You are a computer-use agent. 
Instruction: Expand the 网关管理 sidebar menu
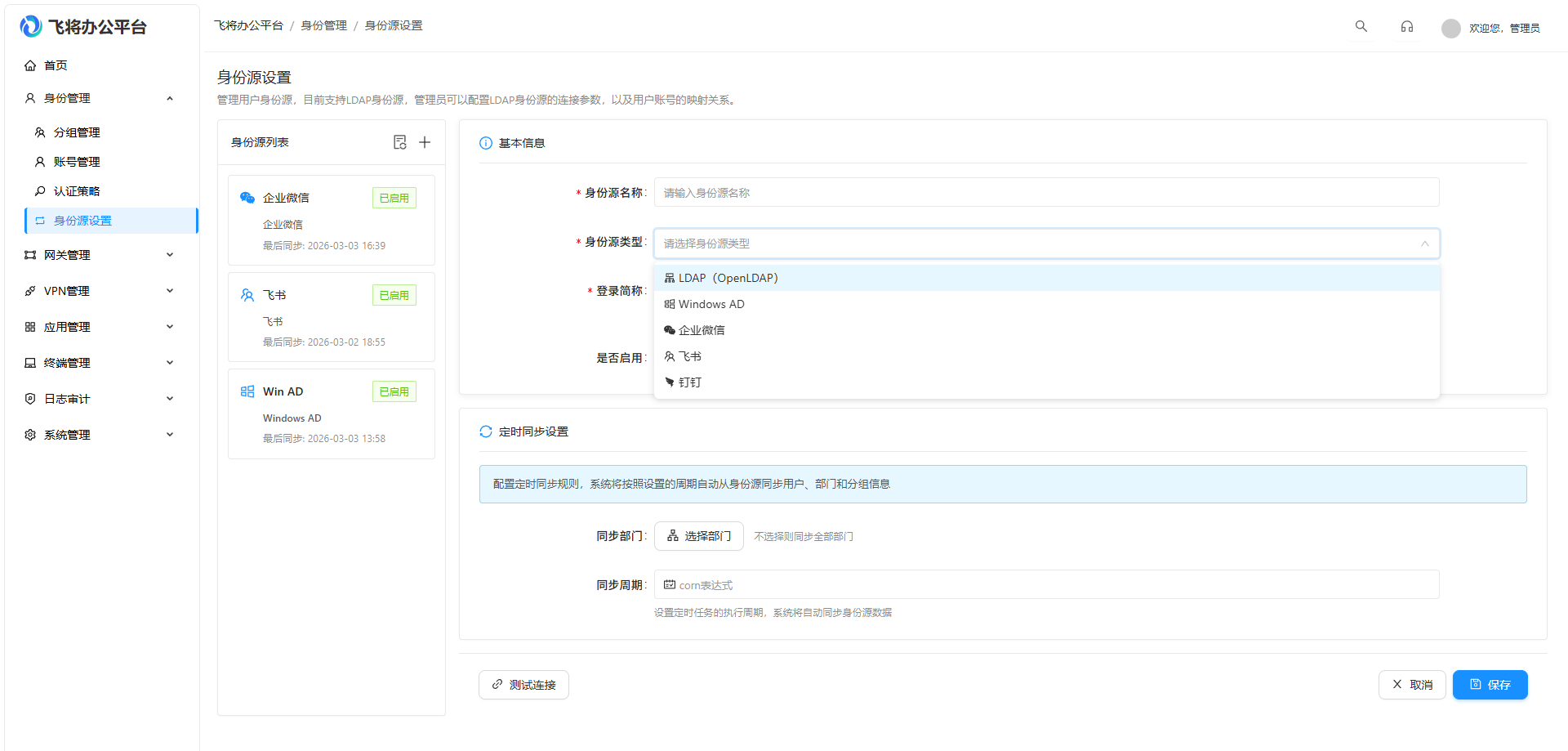pyautogui.click(x=98, y=254)
